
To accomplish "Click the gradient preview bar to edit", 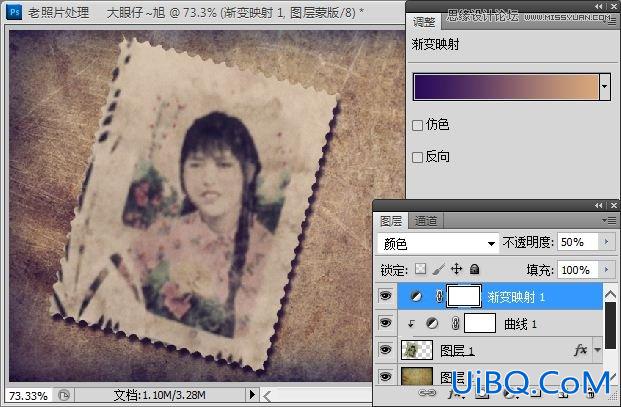I will pos(506,87).
